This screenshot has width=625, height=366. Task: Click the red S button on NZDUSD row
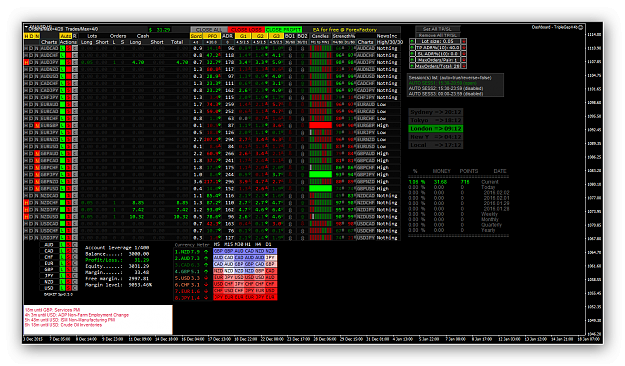69,216
